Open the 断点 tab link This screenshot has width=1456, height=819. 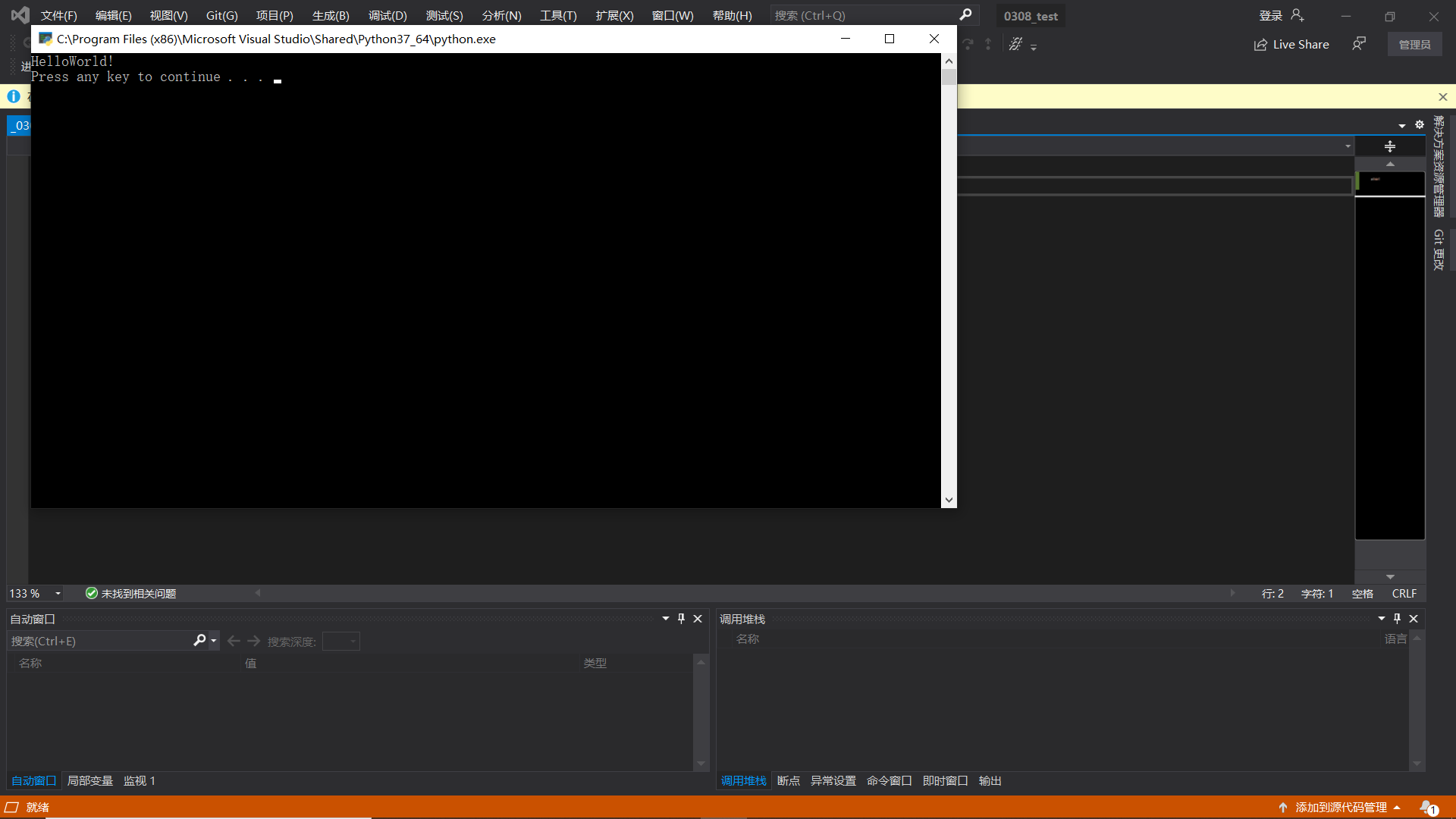click(x=788, y=780)
